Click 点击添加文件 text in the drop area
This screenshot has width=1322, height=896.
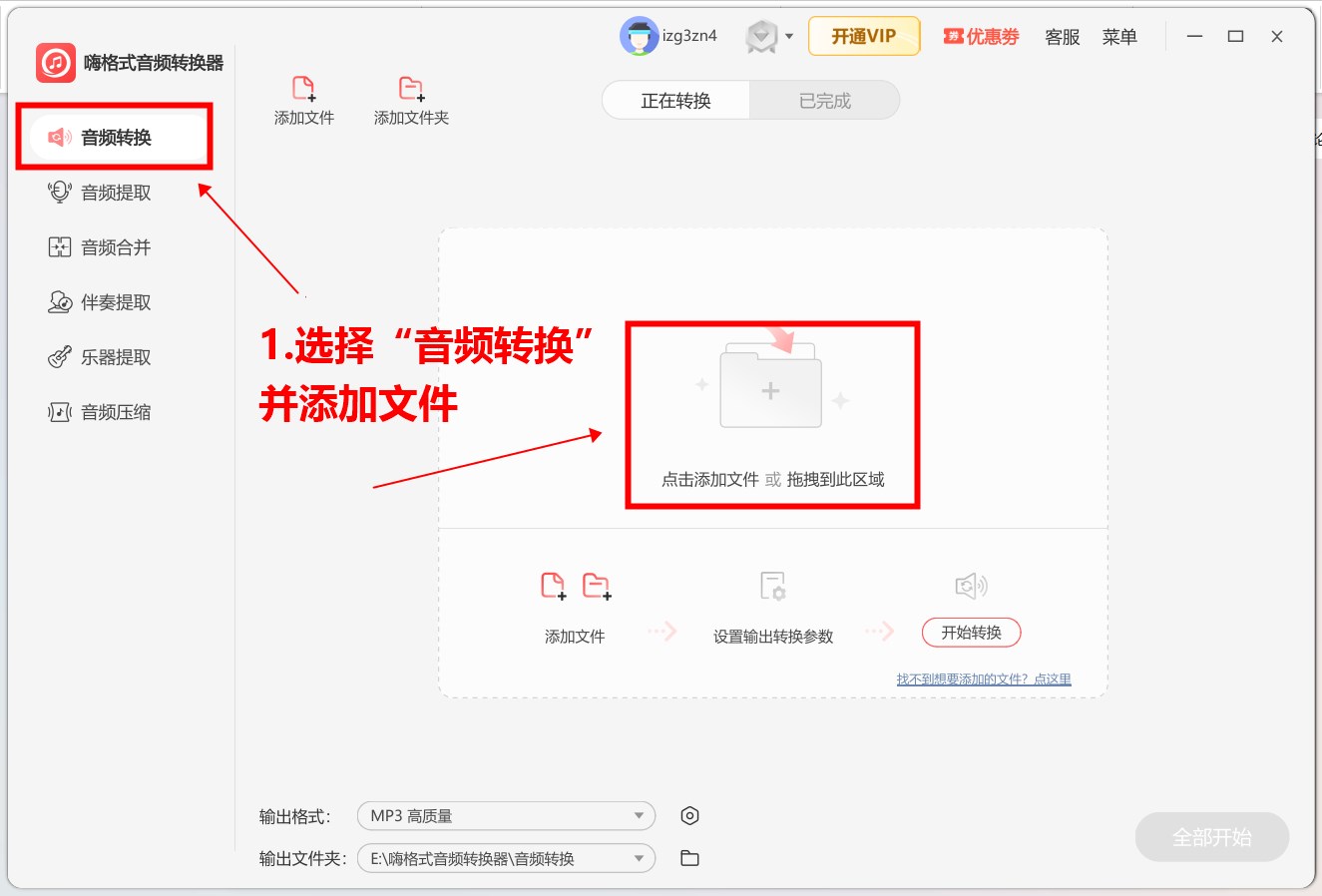(x=710, y=480)
